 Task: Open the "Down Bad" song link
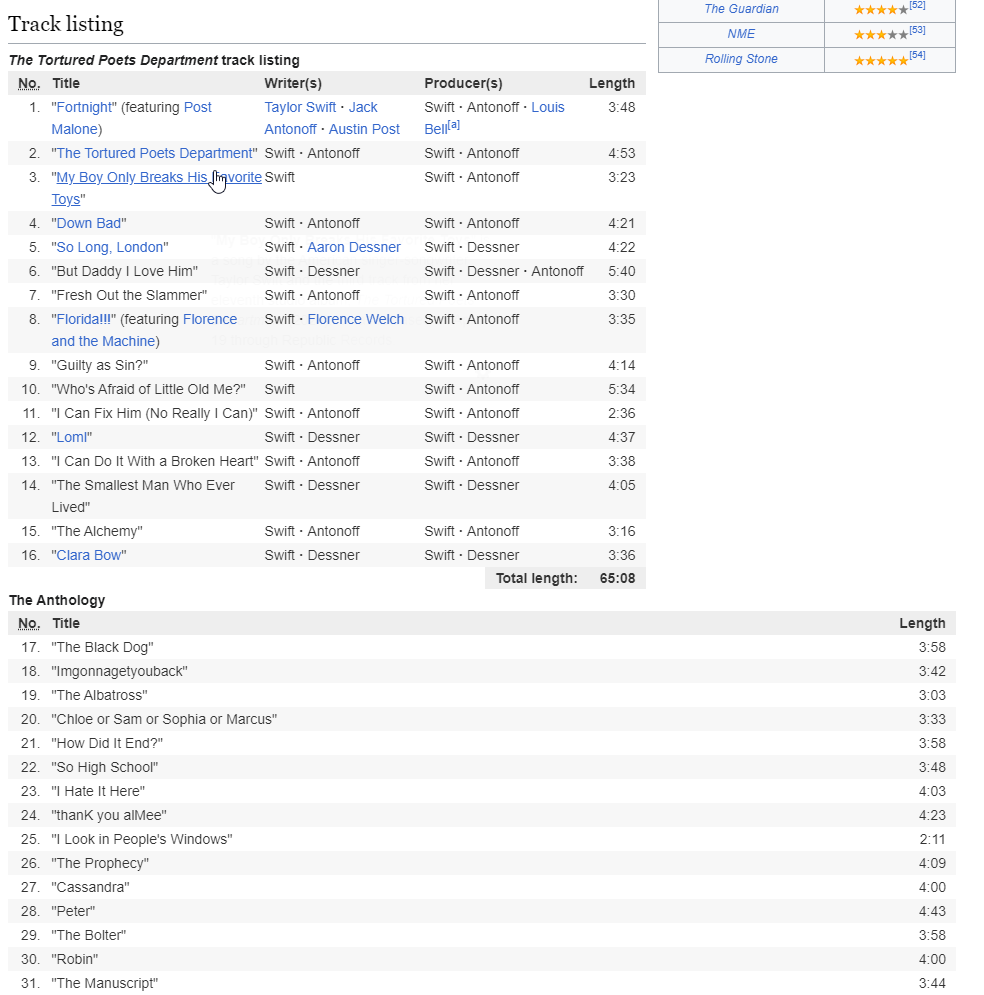[x=89, y=223]
